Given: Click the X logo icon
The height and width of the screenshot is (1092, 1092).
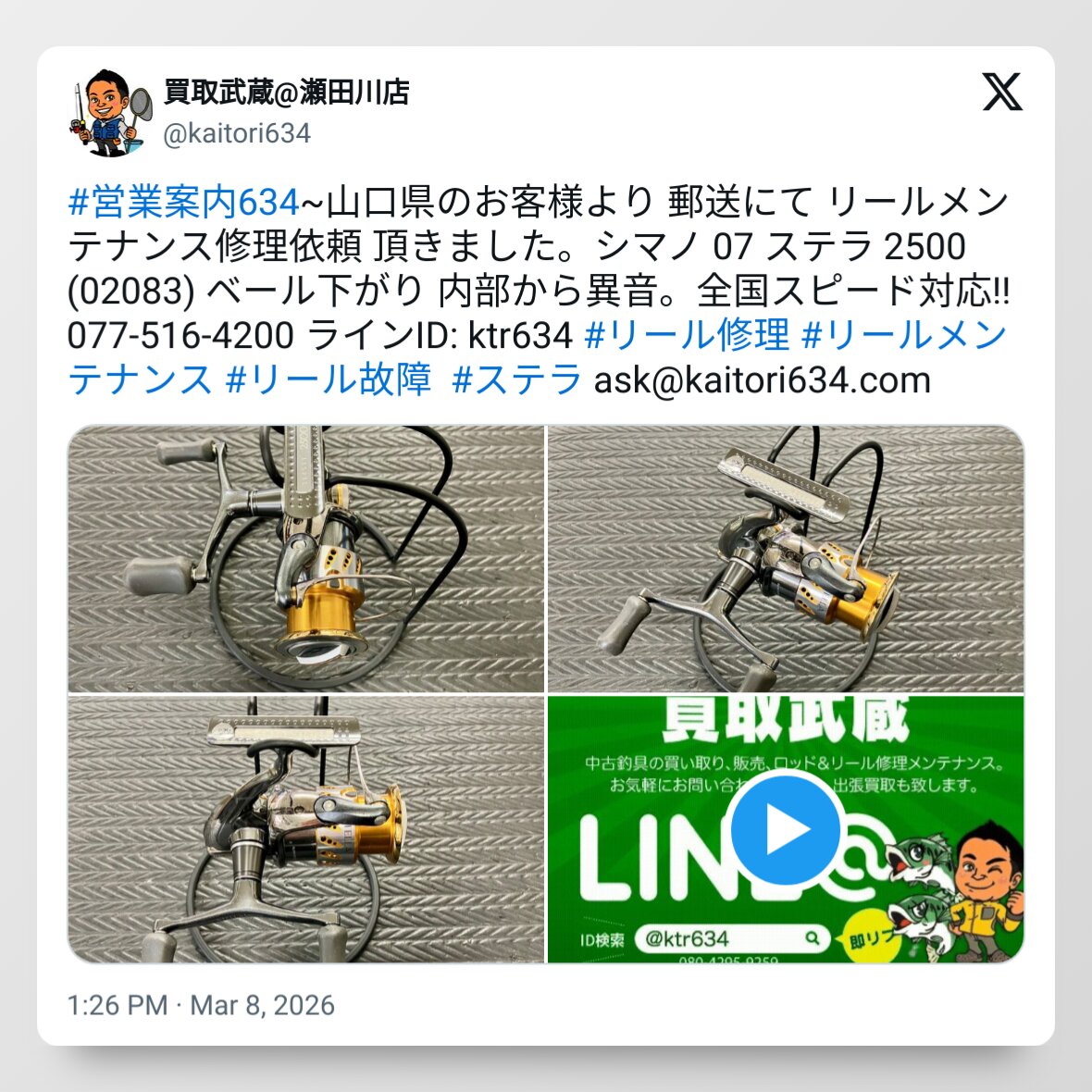Looking at the screenshot, I should (1002, 92).
